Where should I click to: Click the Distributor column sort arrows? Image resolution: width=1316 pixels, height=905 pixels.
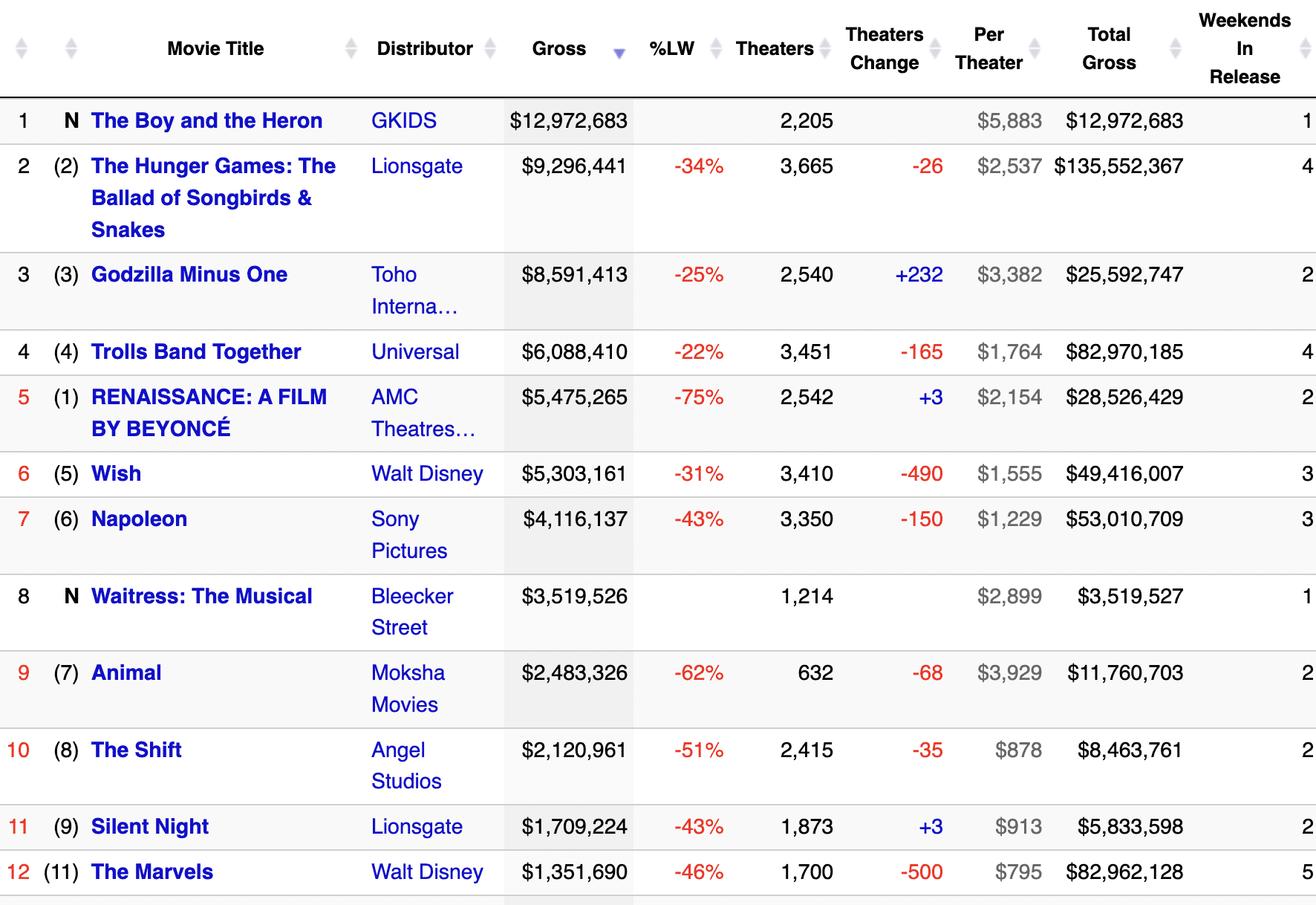tap(490, 48)
